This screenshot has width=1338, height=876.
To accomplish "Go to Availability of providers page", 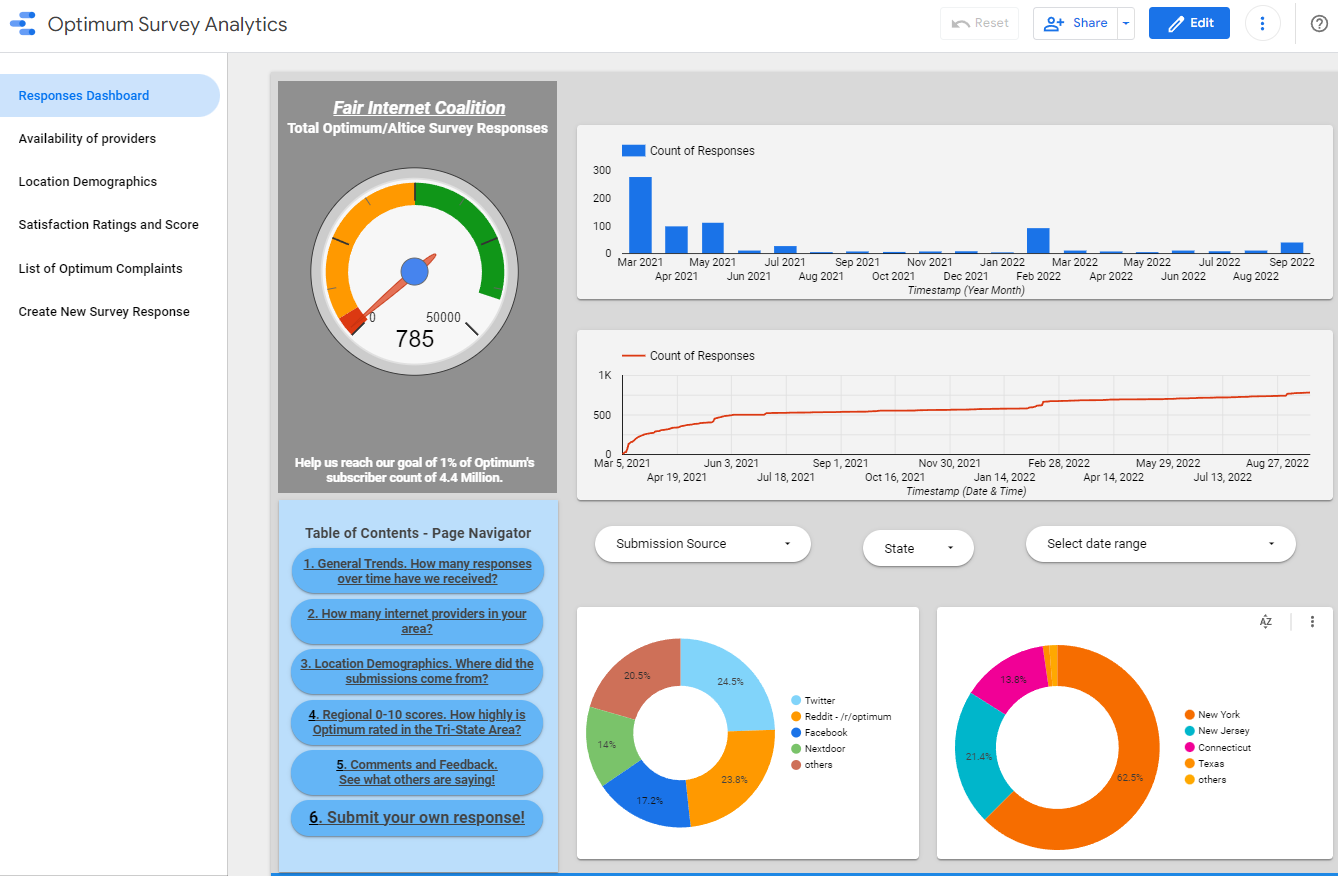I will (x=87, y=139).
